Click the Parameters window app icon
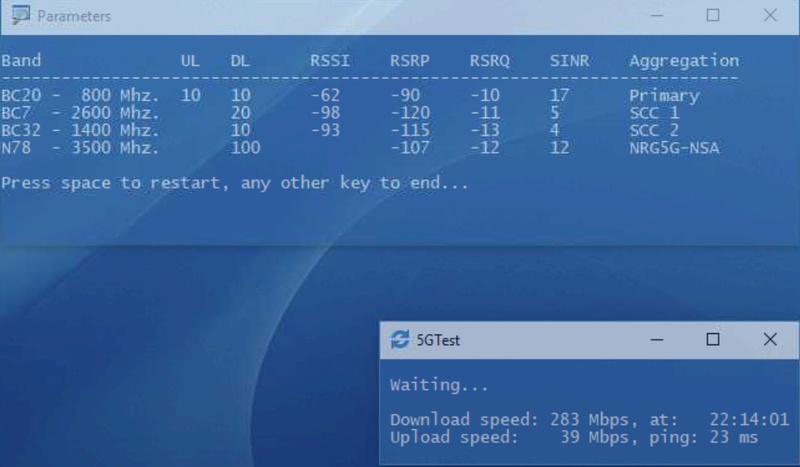Image resolution: width=800 pixels, height=467 pixels. 20,15
